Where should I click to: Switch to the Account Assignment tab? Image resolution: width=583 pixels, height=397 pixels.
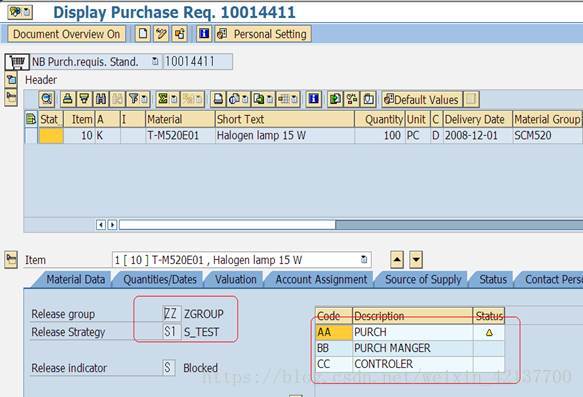point(321,280)
